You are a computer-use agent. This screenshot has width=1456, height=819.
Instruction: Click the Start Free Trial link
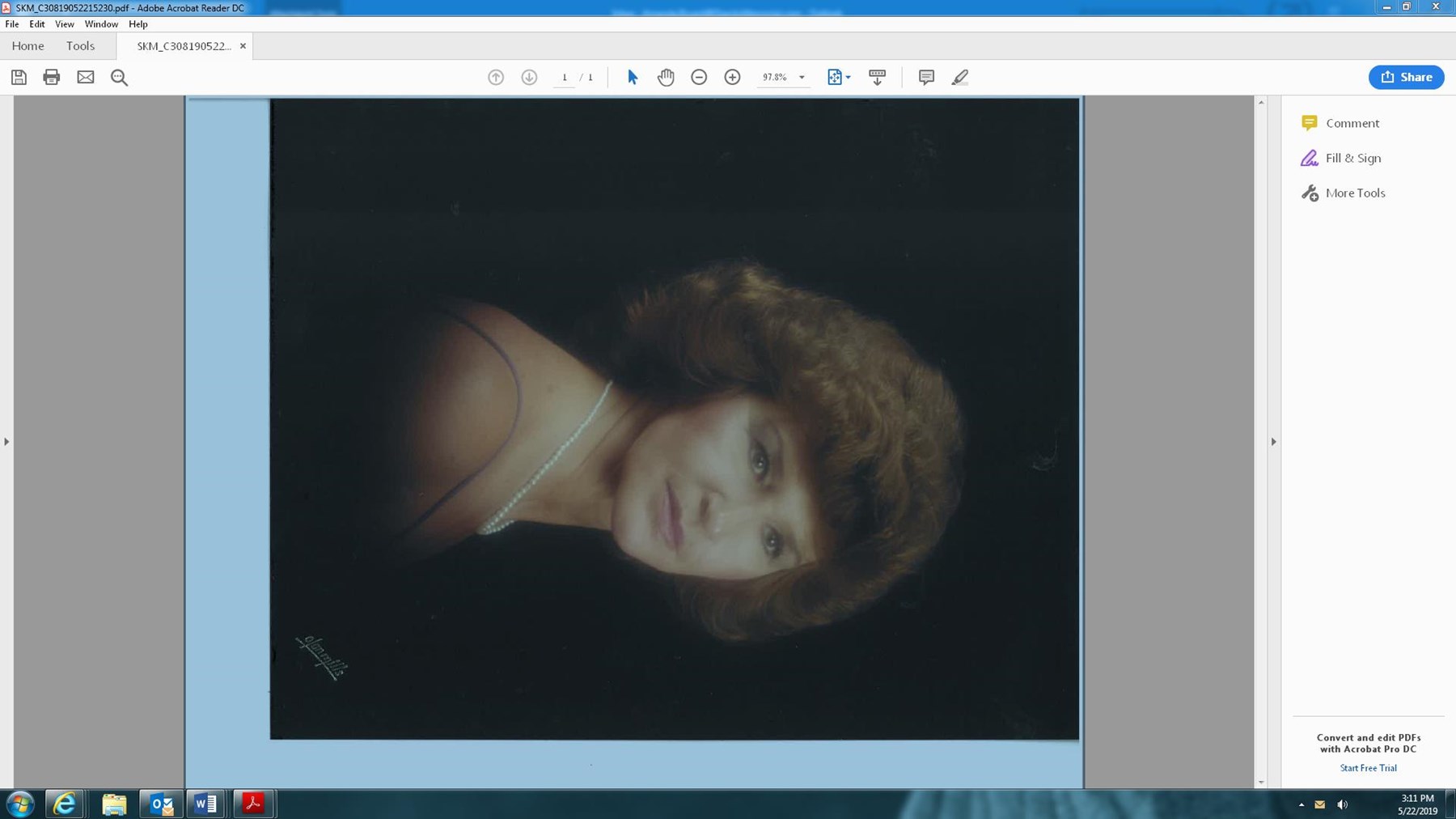point(1368,768)
